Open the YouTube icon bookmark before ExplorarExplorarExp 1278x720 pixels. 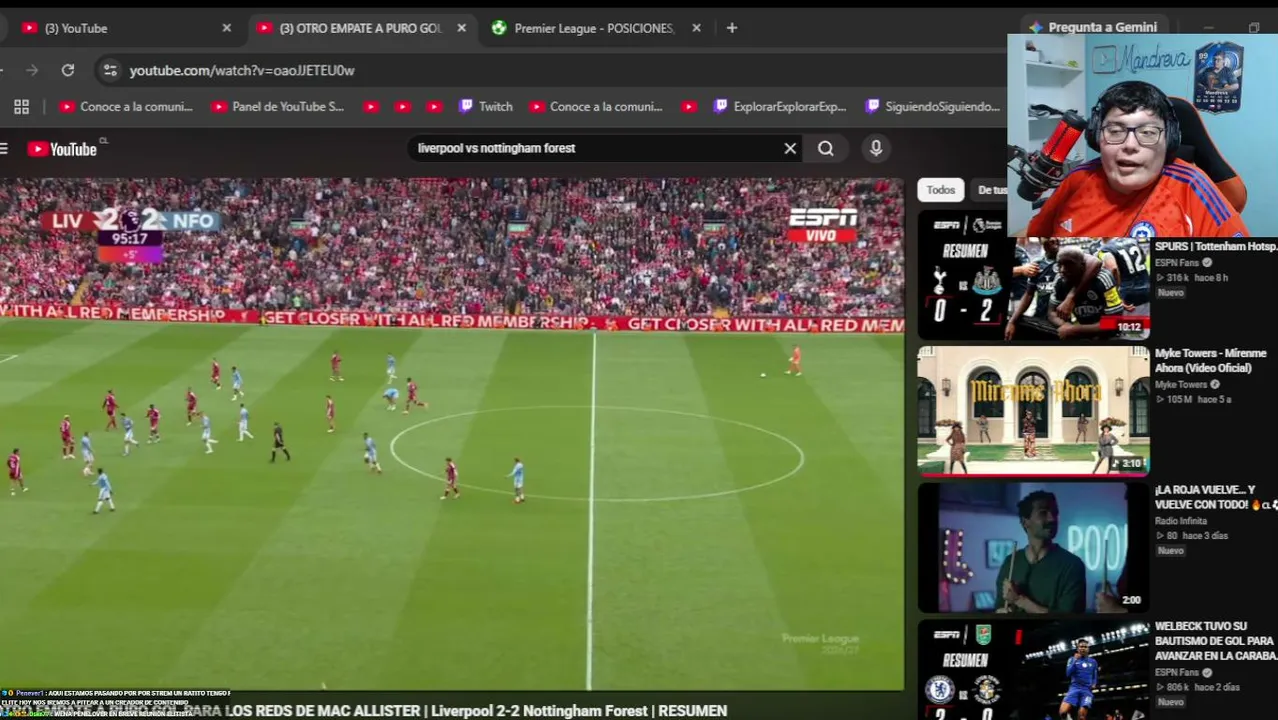pyautogui.click(x=688, y=106)
